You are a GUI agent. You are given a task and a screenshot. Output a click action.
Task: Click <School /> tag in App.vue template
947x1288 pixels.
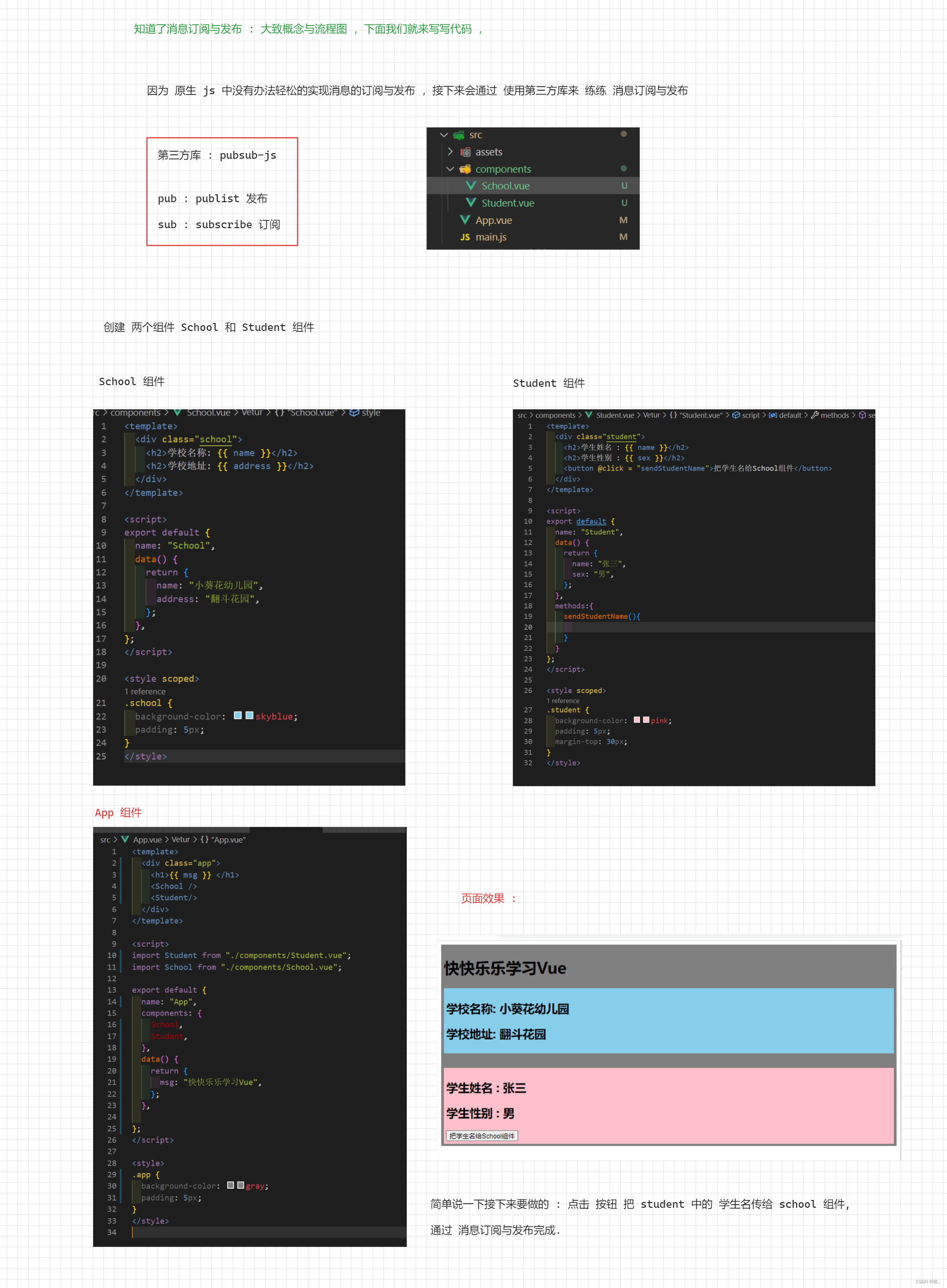[174, 887]
